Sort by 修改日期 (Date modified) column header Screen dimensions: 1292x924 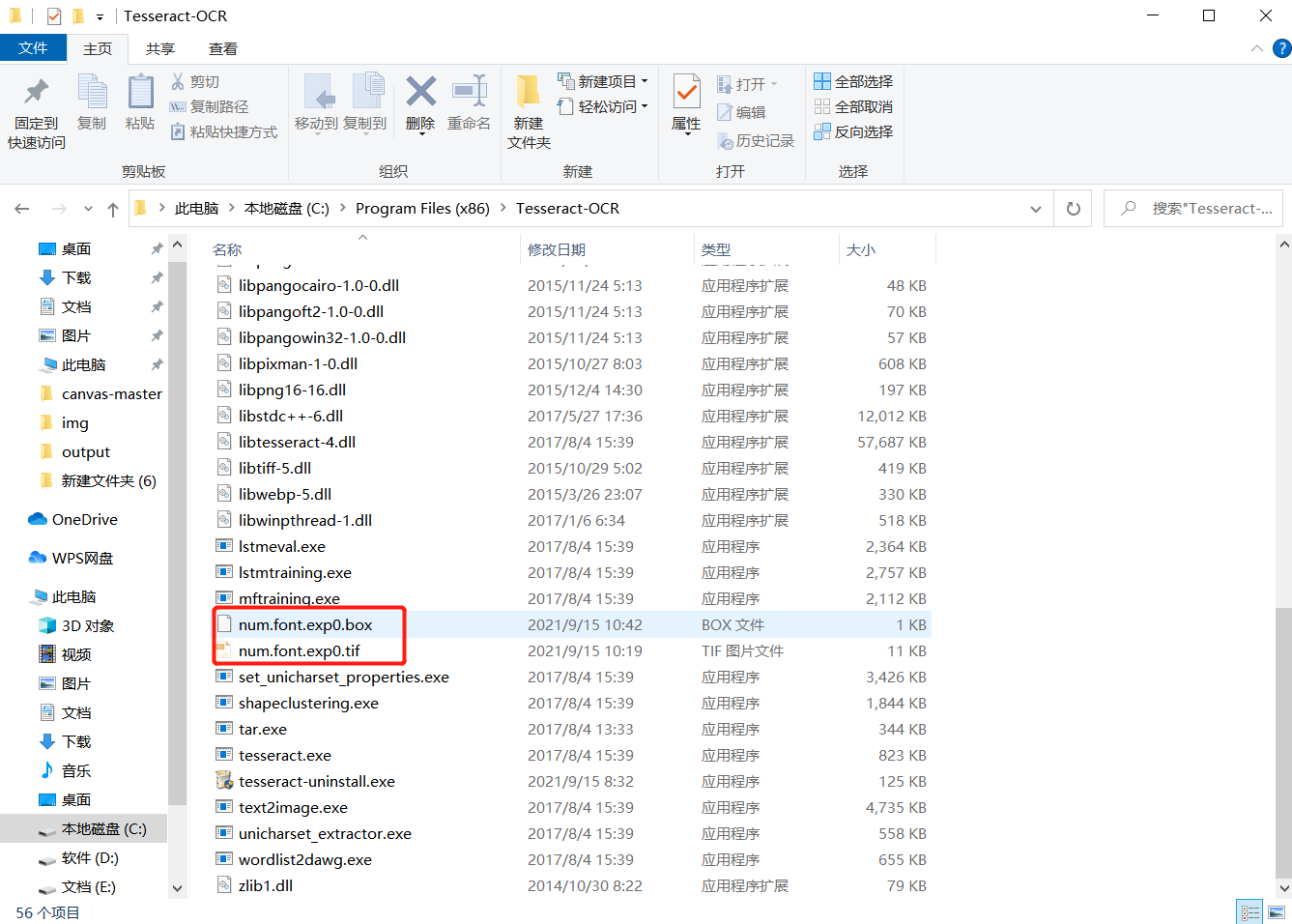click(x=557, y=249)
